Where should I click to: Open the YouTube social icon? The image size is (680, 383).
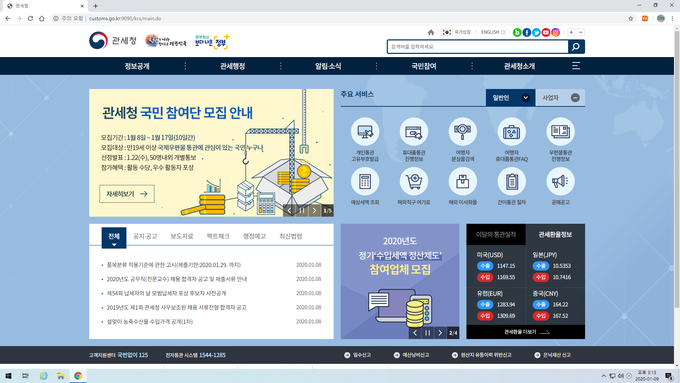click(546, 32)
